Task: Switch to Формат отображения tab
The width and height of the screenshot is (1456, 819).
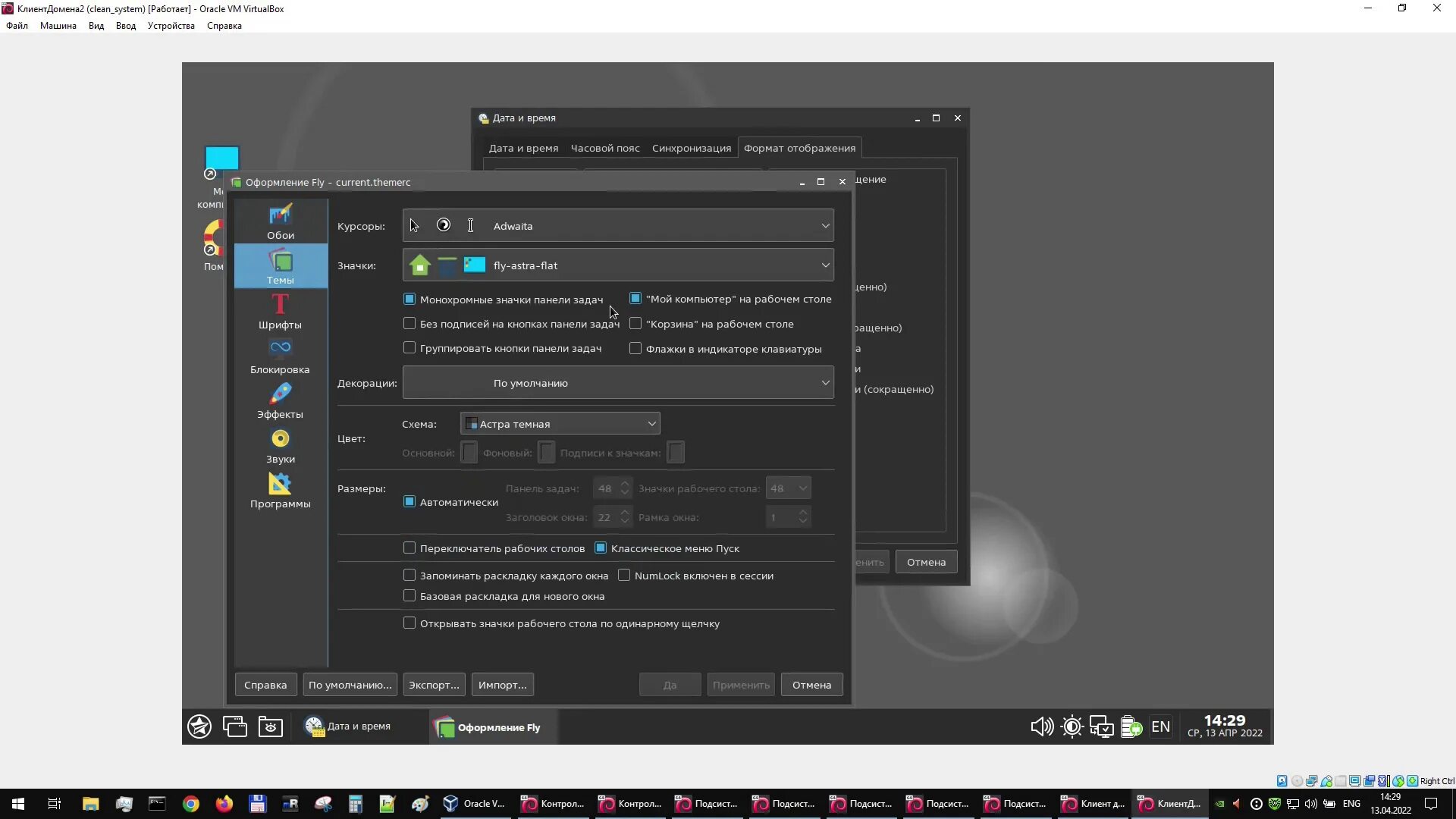Action: coord(799,148)
